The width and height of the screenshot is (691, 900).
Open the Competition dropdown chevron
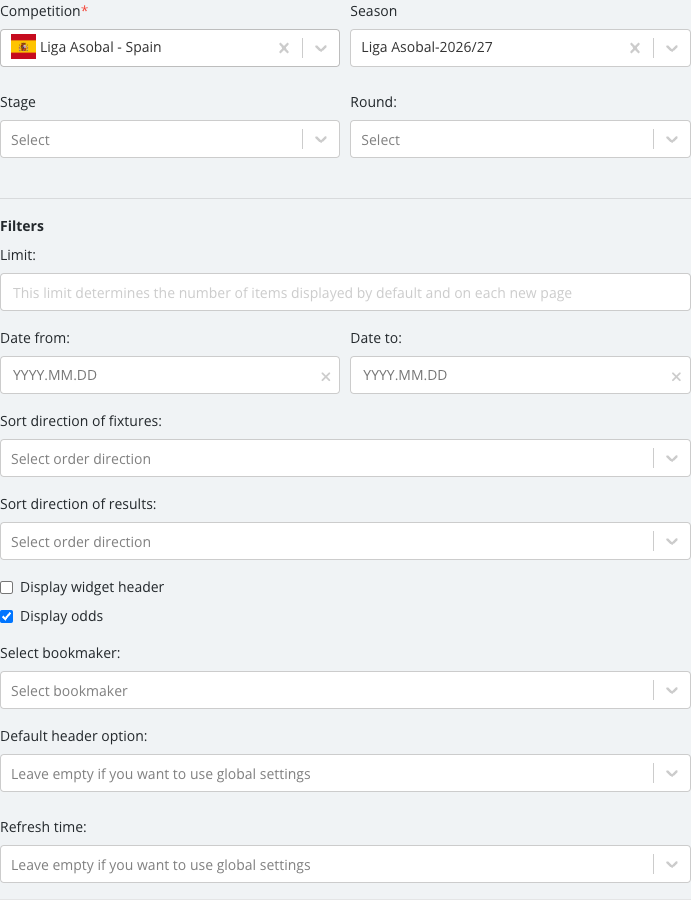click(x=321, y=48)
